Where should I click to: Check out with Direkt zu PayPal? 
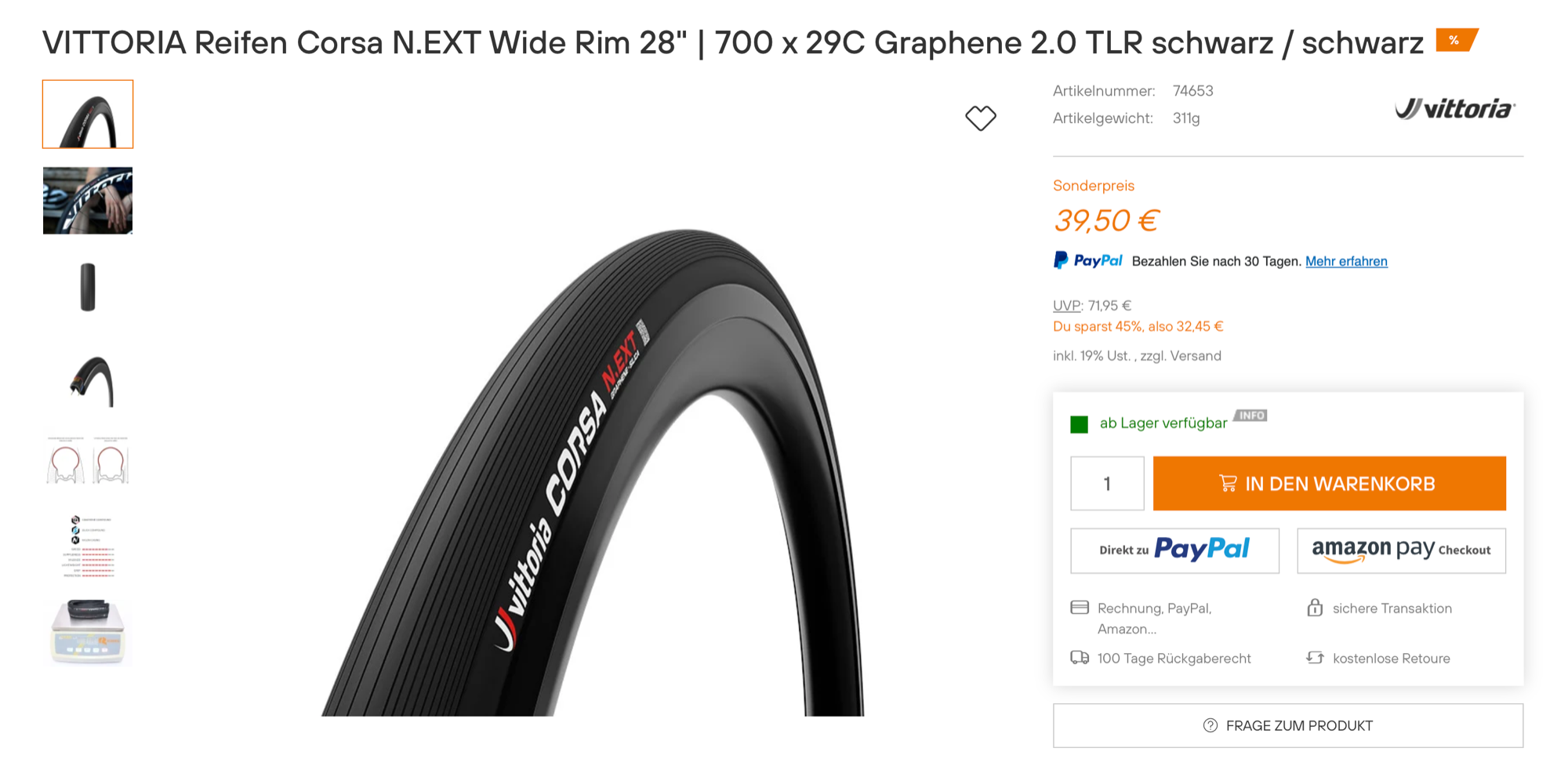click(x=1174, y=550)
